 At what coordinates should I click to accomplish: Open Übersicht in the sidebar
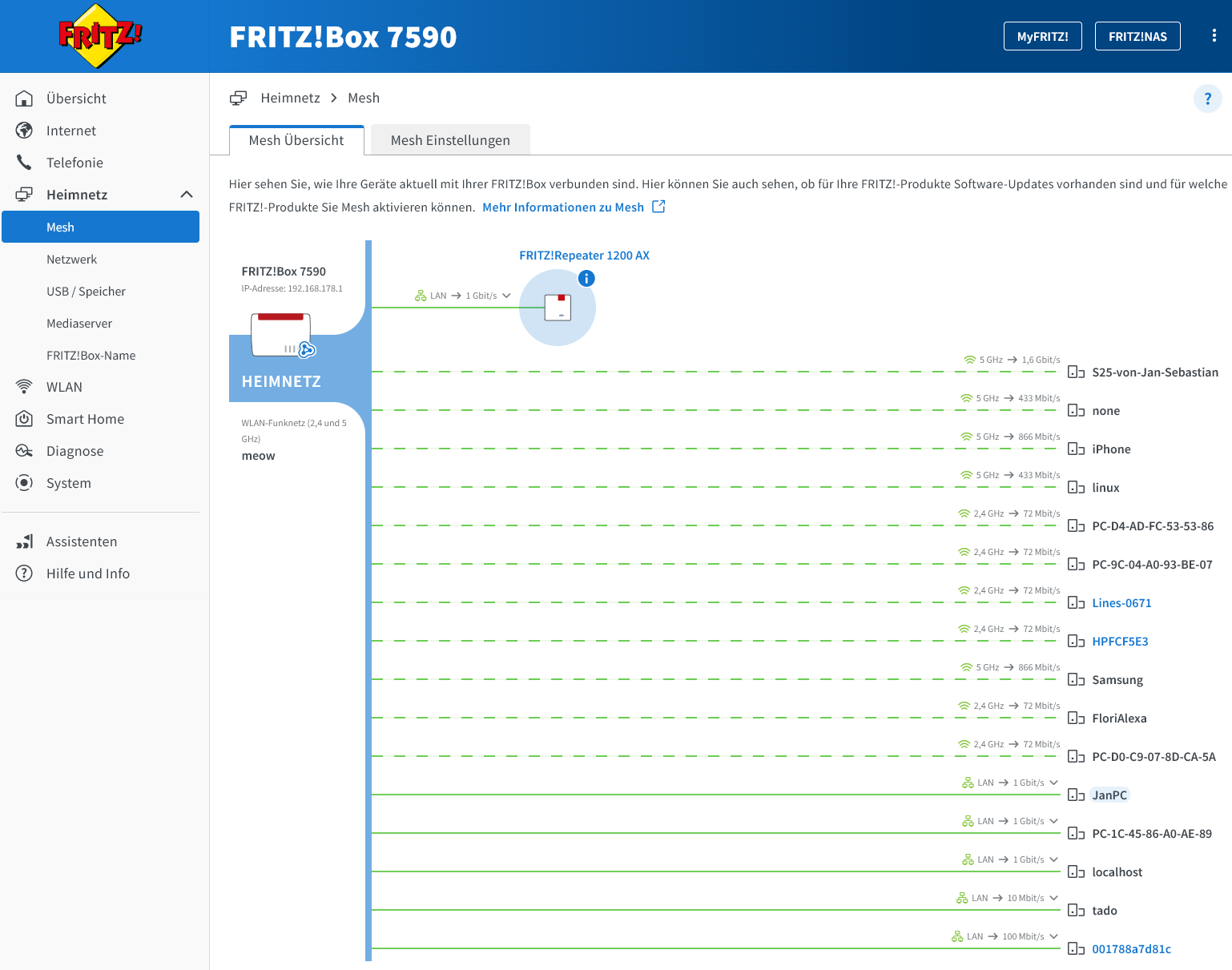click(x=100, y=99)
